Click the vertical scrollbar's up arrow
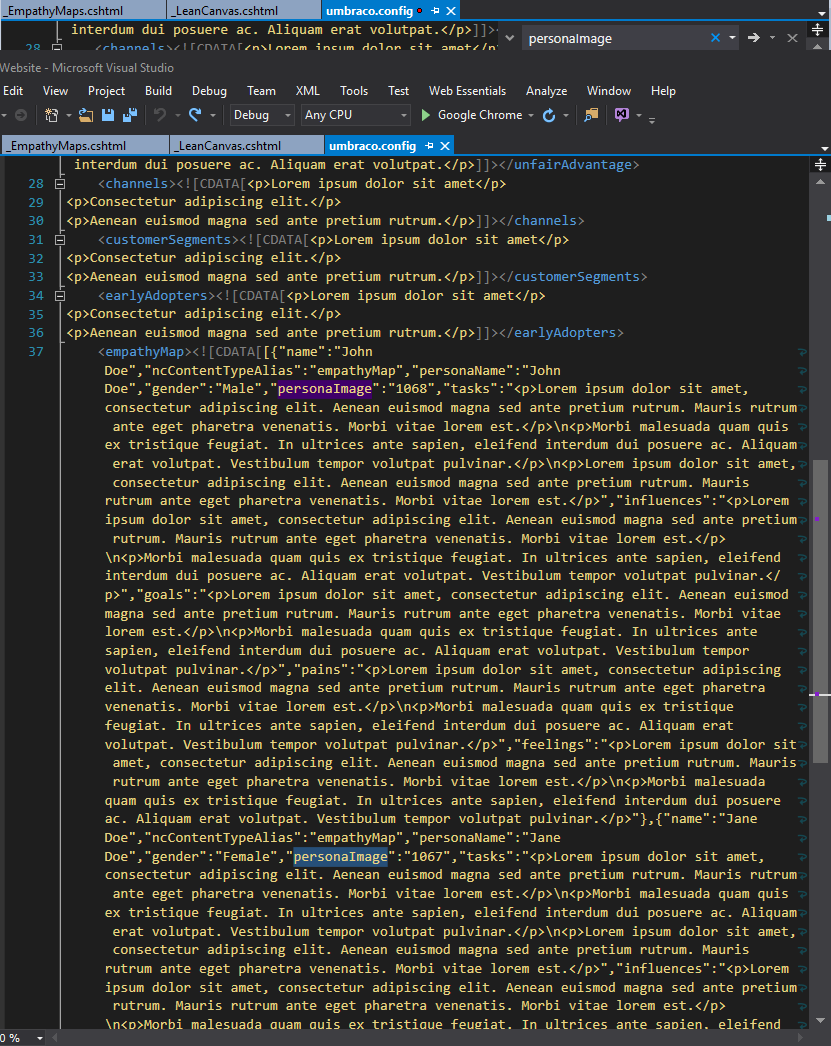The height and width of the screenshot is (1046, 831). pyautogui.click(x=820, y=181)
